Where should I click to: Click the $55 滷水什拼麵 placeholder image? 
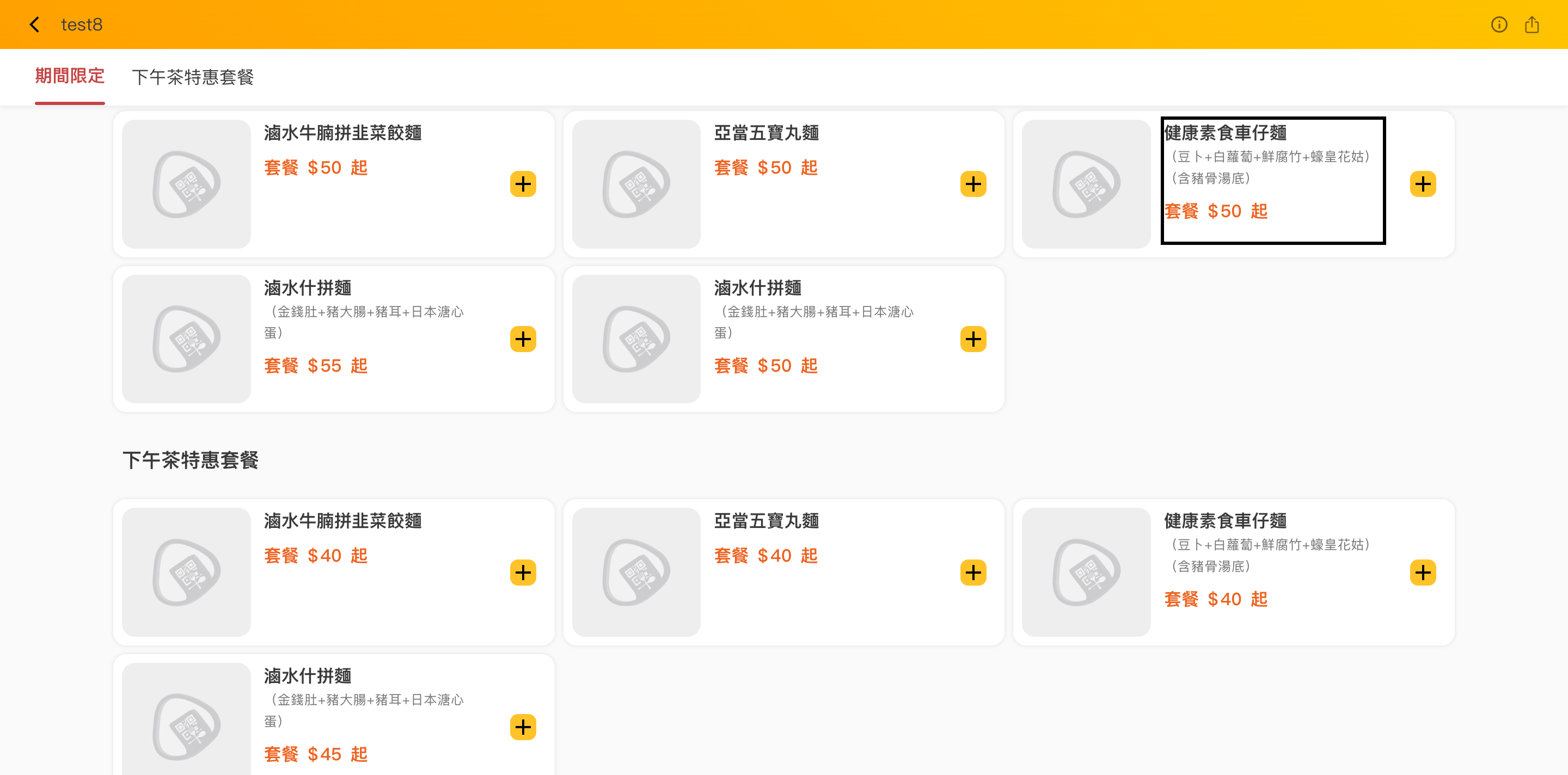tap(186, 339)
